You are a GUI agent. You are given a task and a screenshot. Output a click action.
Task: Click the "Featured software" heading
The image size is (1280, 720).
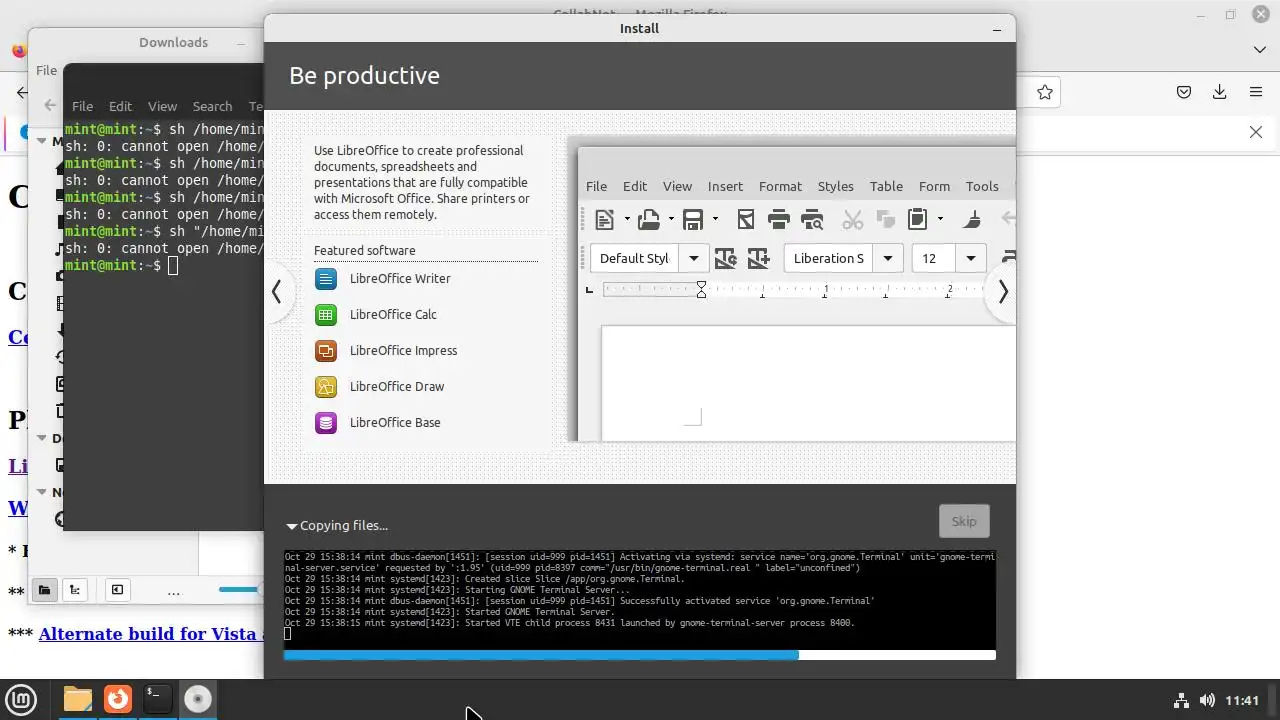click(x=364, y=251)
